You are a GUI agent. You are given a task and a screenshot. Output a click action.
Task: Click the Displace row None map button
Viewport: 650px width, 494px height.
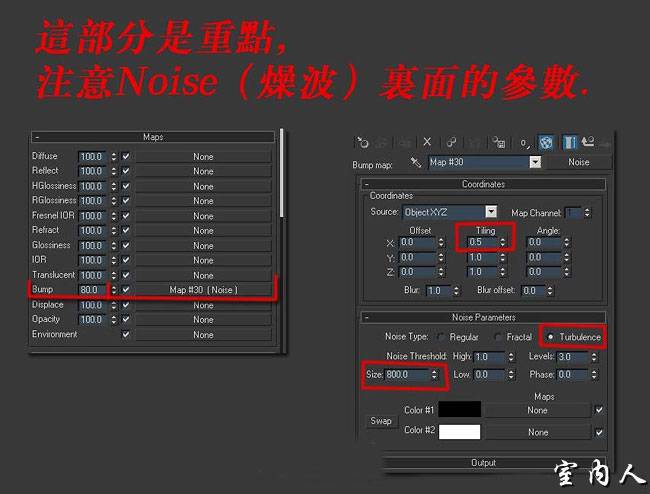point(203,305)
